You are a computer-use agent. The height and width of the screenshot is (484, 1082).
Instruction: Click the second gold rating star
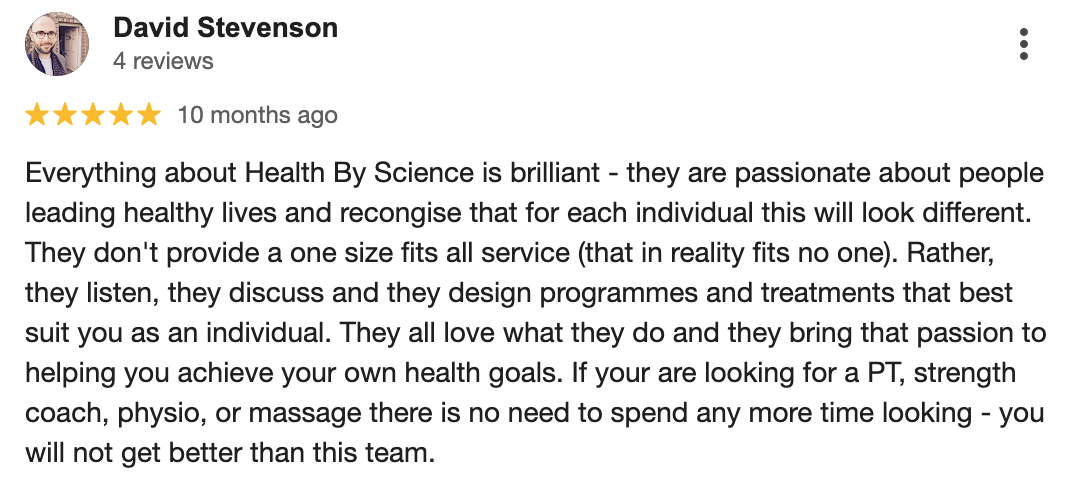65,115
